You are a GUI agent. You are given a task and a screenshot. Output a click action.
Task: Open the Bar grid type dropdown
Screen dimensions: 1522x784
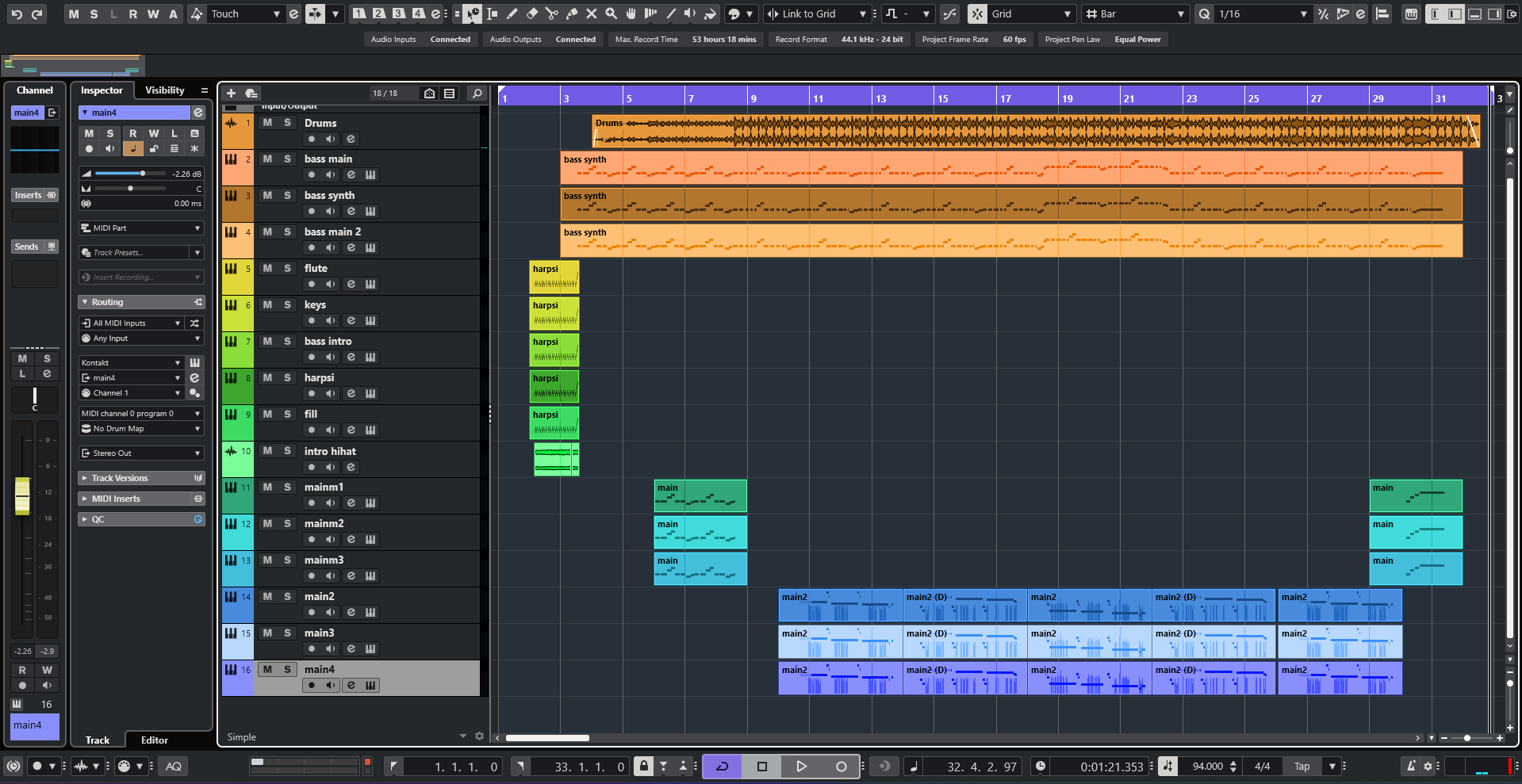click(1136, 13)
